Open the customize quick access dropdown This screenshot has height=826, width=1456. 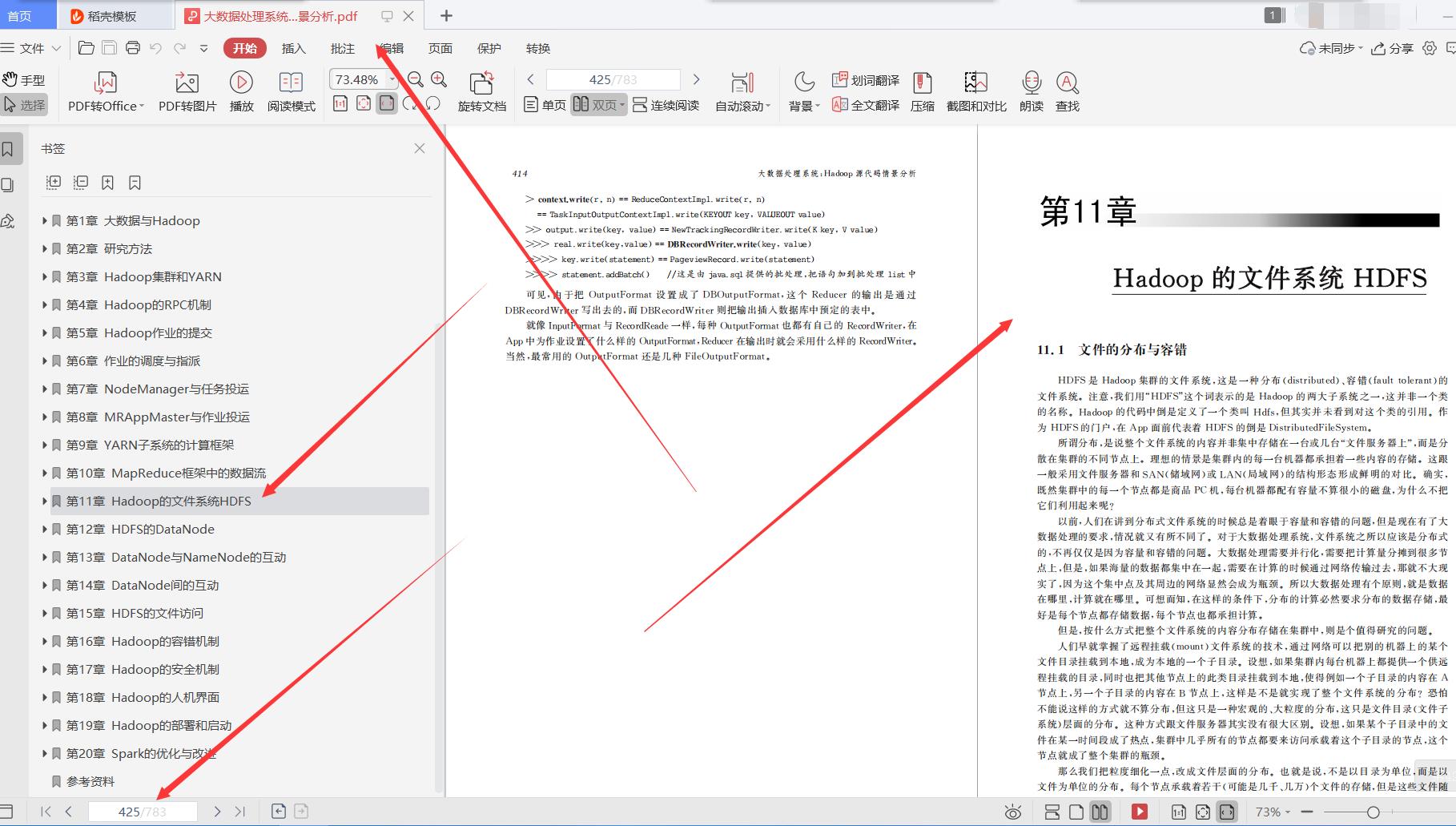[204, 48]
